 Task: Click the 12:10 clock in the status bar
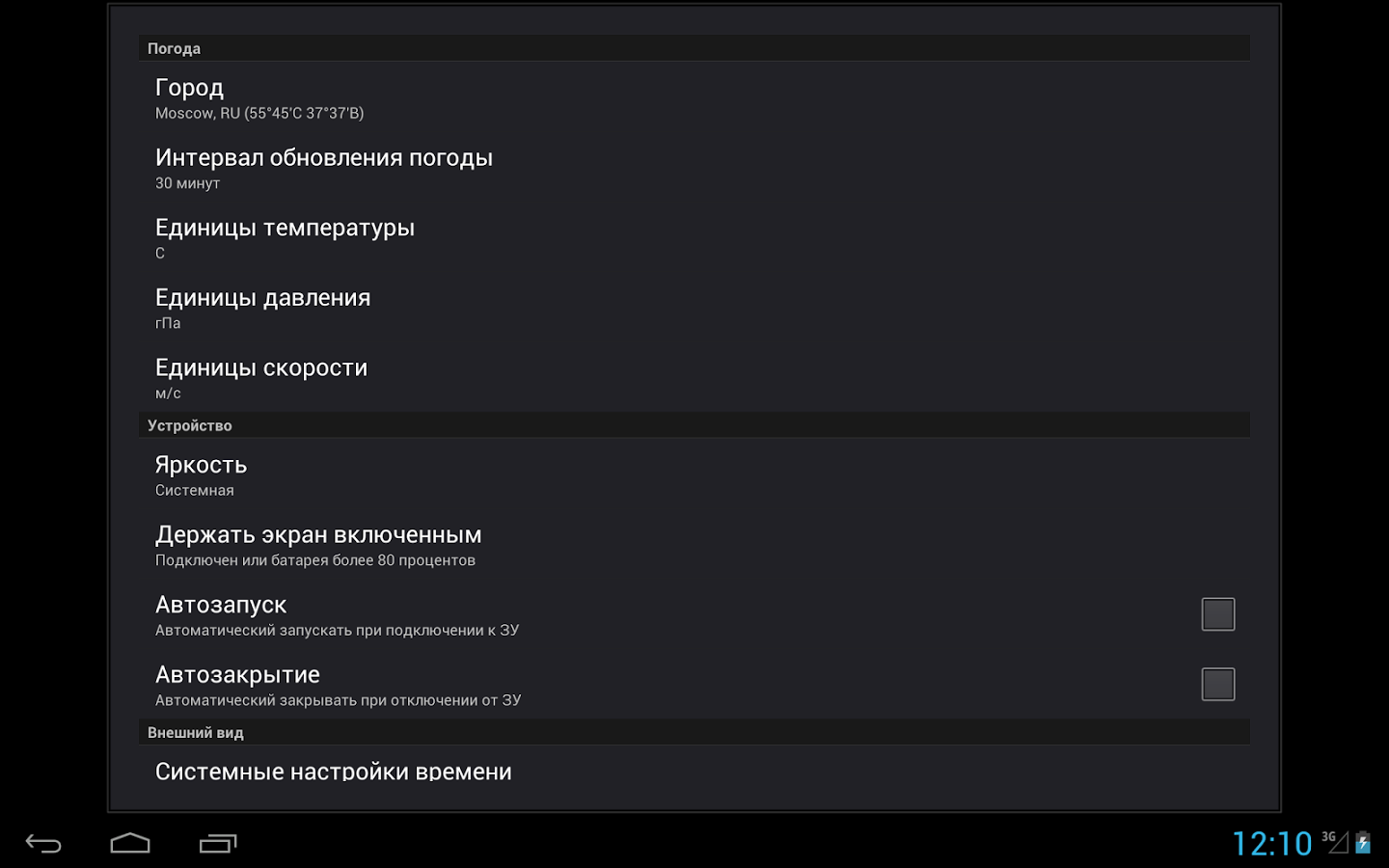point(1272,844)
